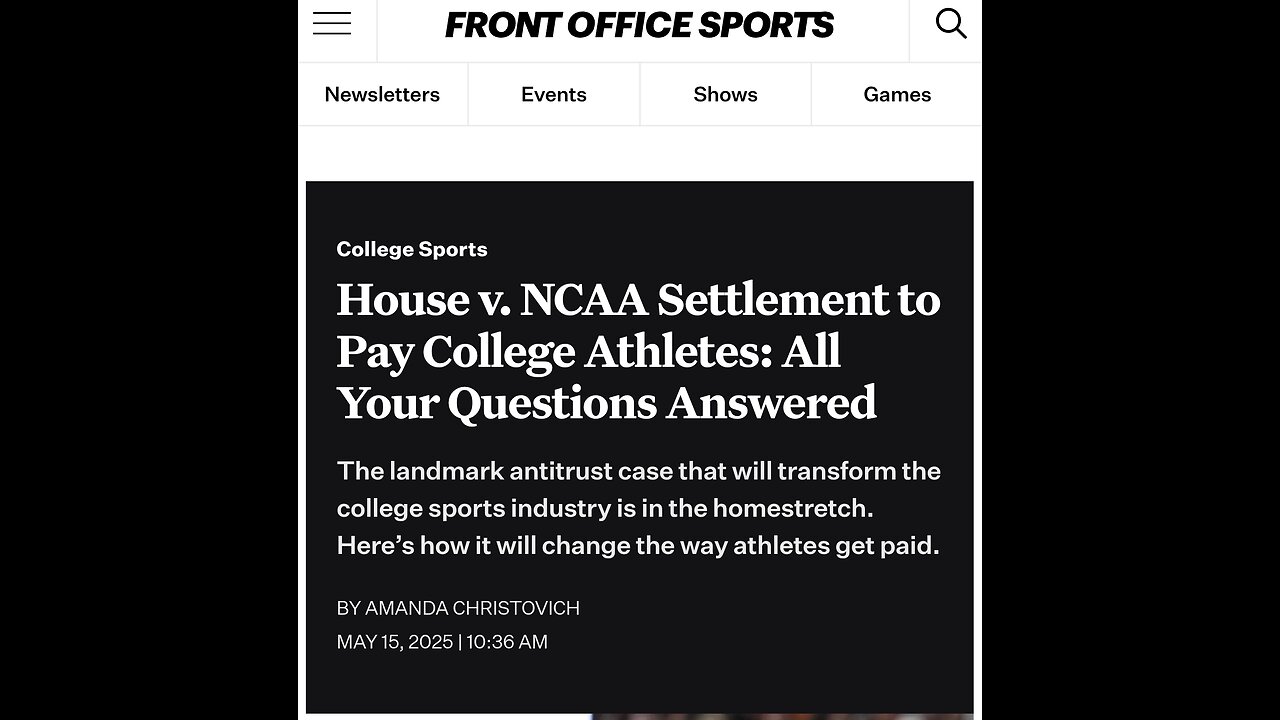
Task: Click the left black letterbox bar
Action: point(148,360)
